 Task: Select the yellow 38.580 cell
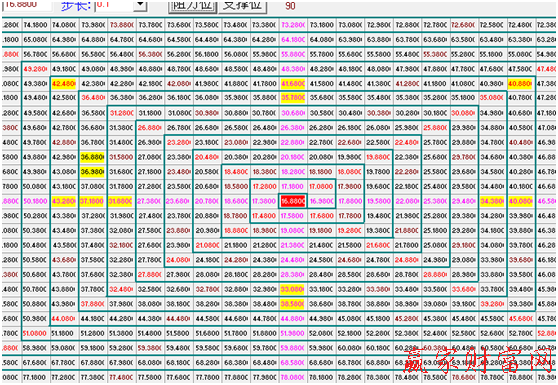[x=293, y=304]
